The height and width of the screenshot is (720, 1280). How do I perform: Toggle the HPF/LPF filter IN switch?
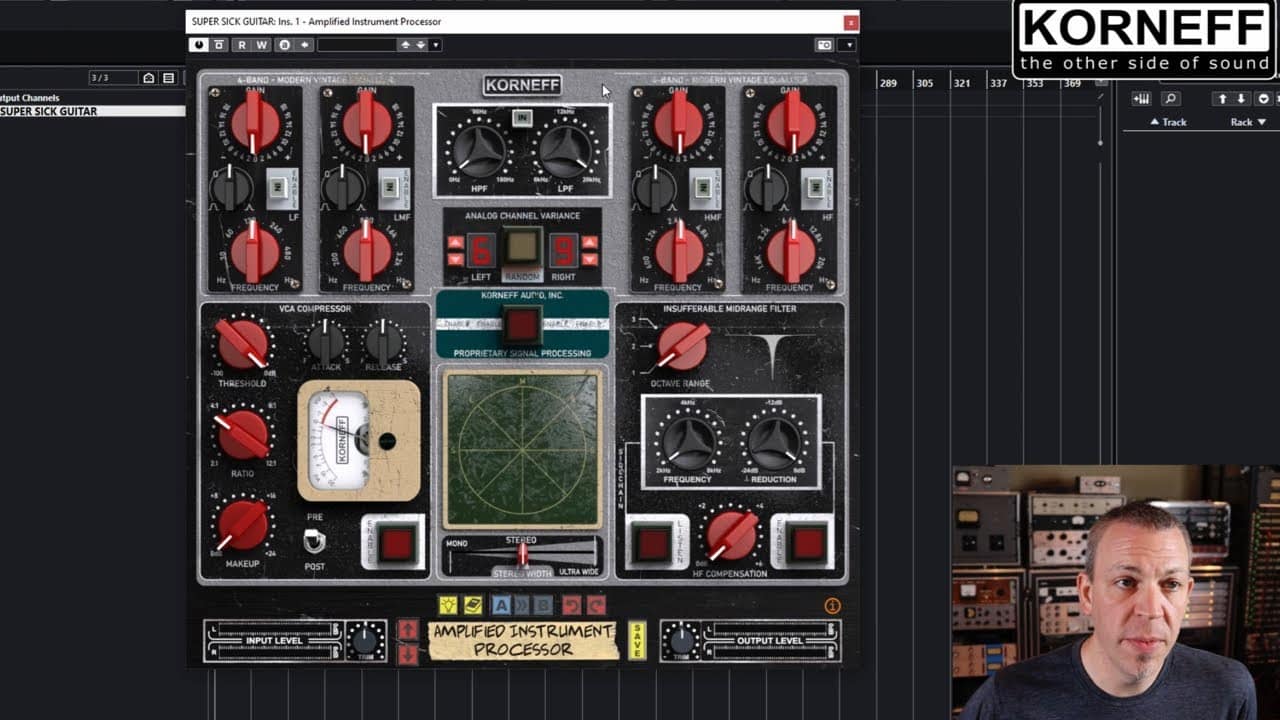click(x=521, y=118)
